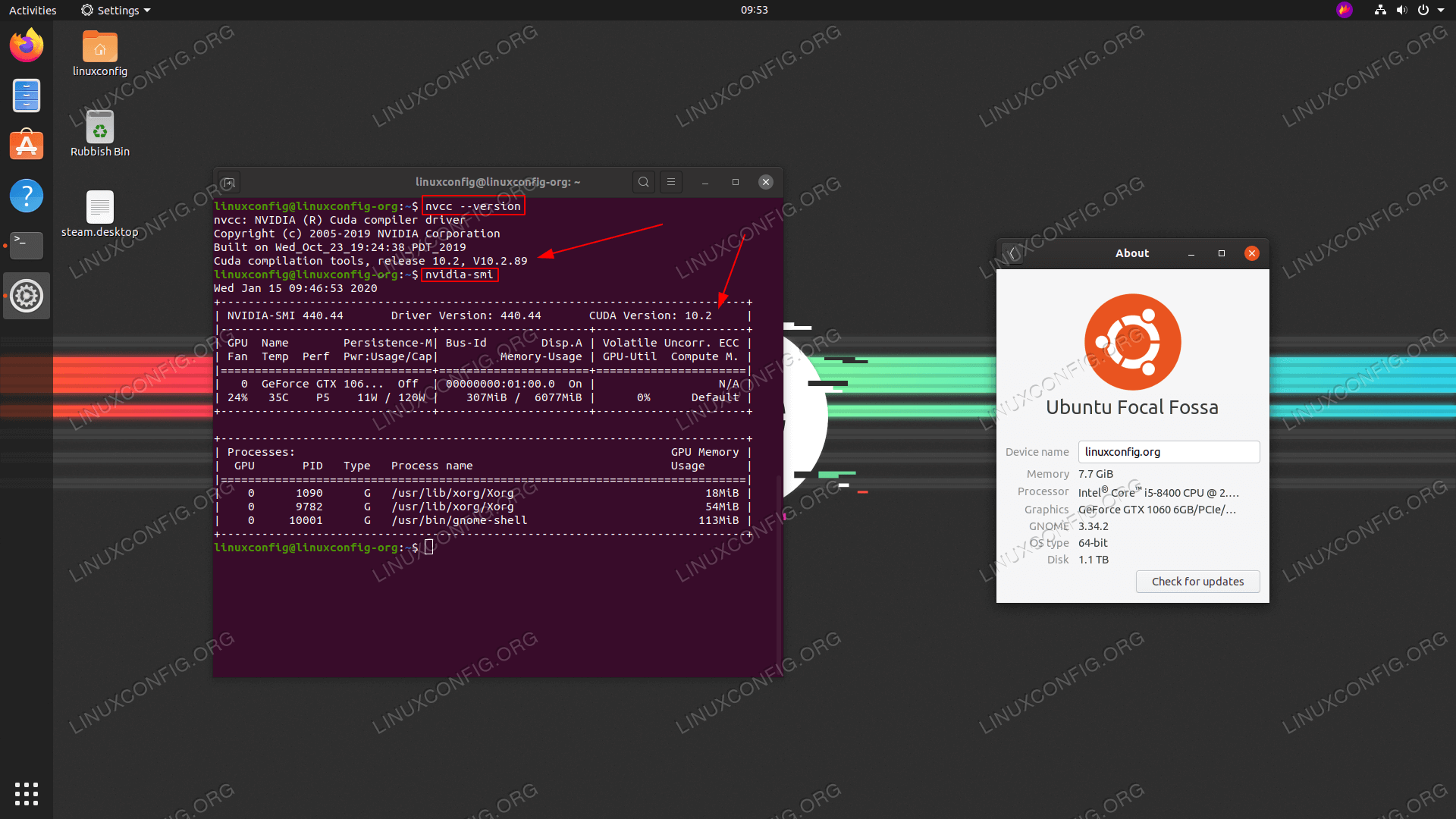The width and height of the screenshot is (1456, 819).
Task: Open the power system menu in the top bar
Action: click(1430, 10)
